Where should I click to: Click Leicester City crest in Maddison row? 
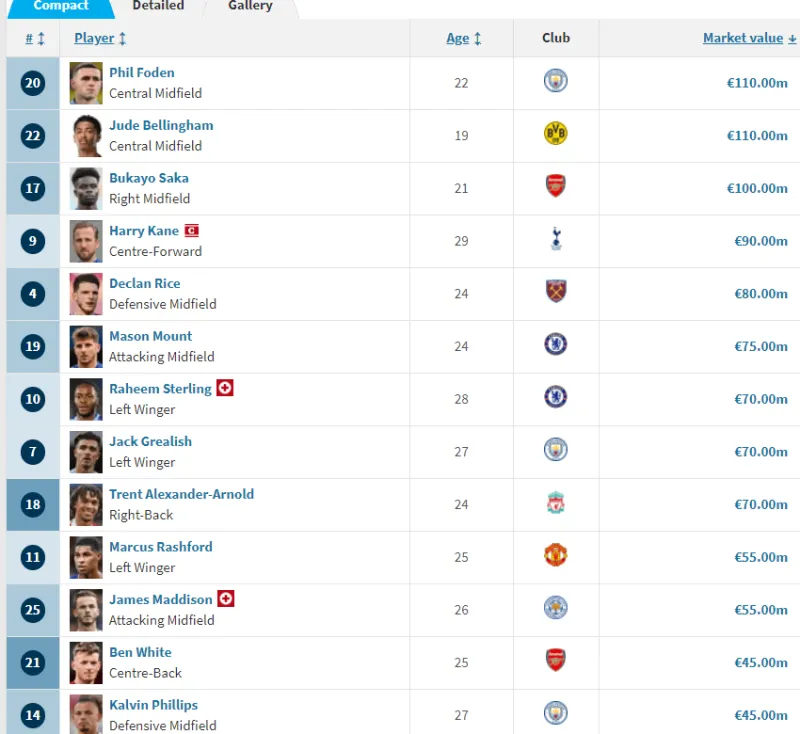click(x=556, y=608)
